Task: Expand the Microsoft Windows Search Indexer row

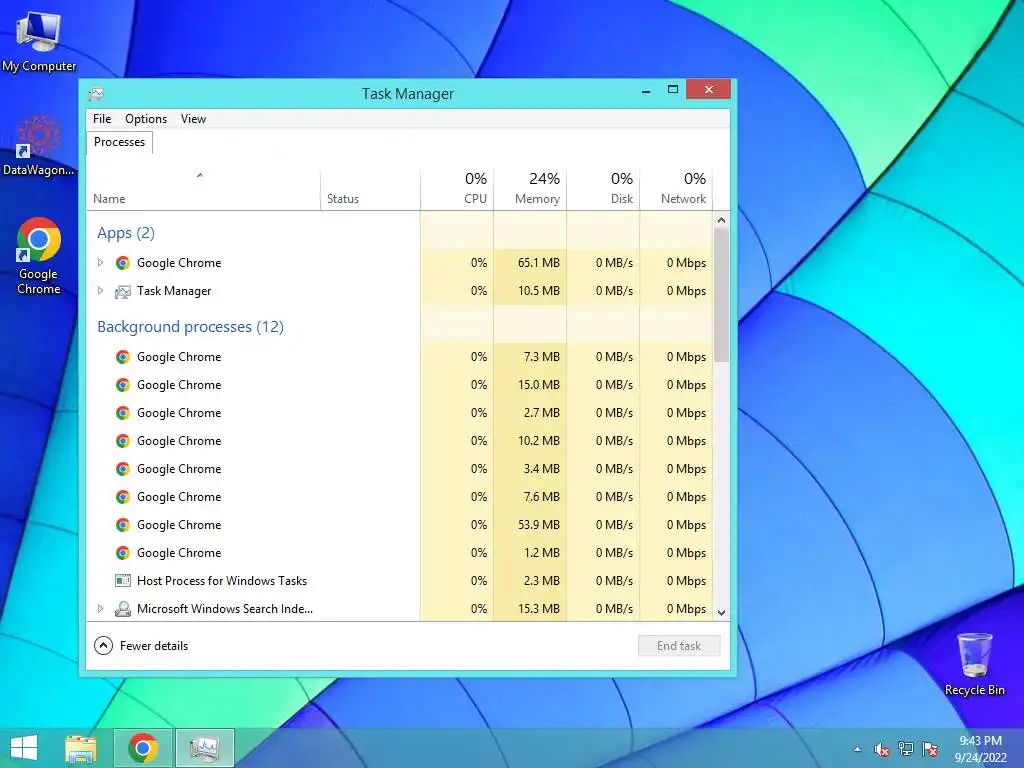Action: [100, 609]
